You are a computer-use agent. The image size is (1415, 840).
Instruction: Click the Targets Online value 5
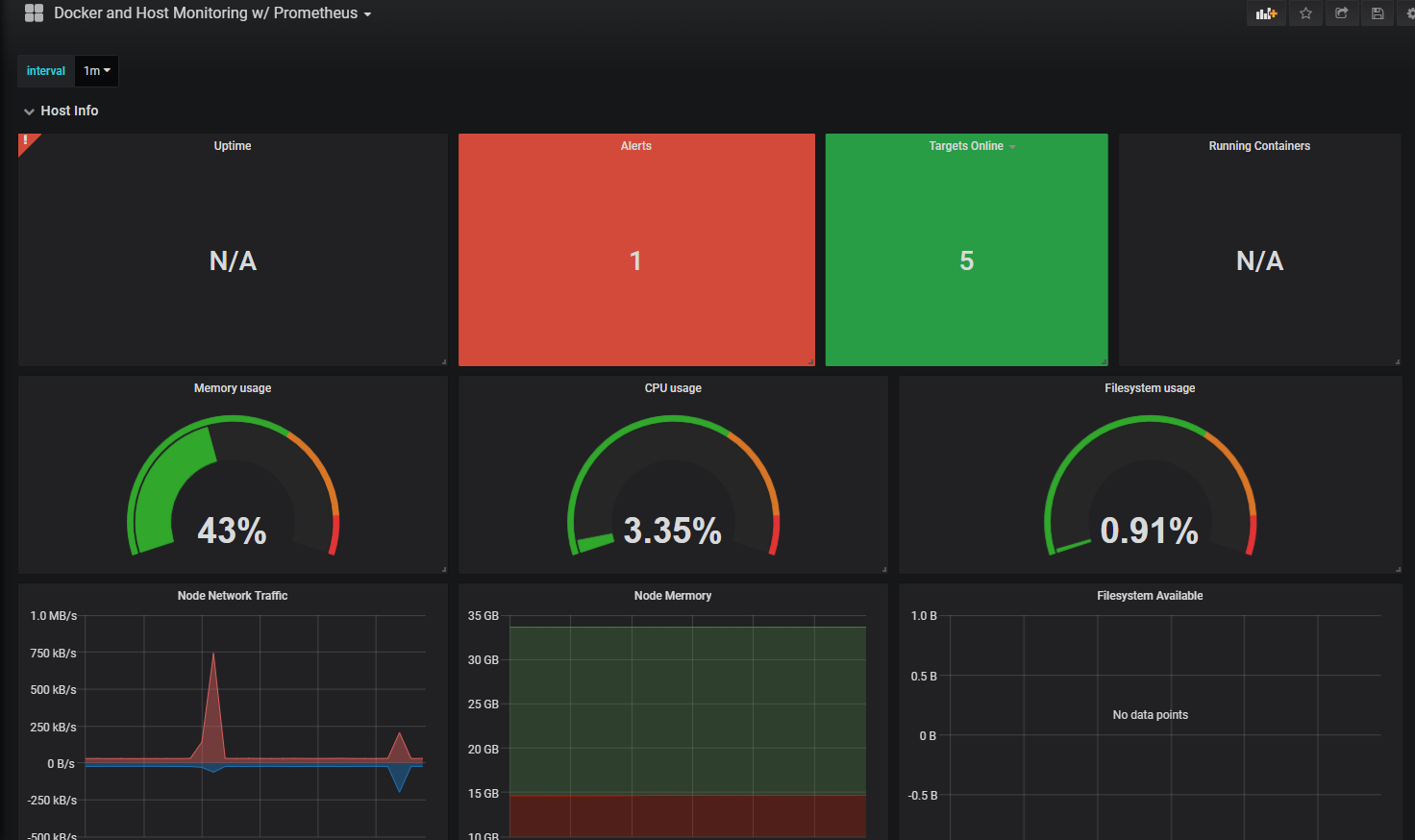point(967,260)
